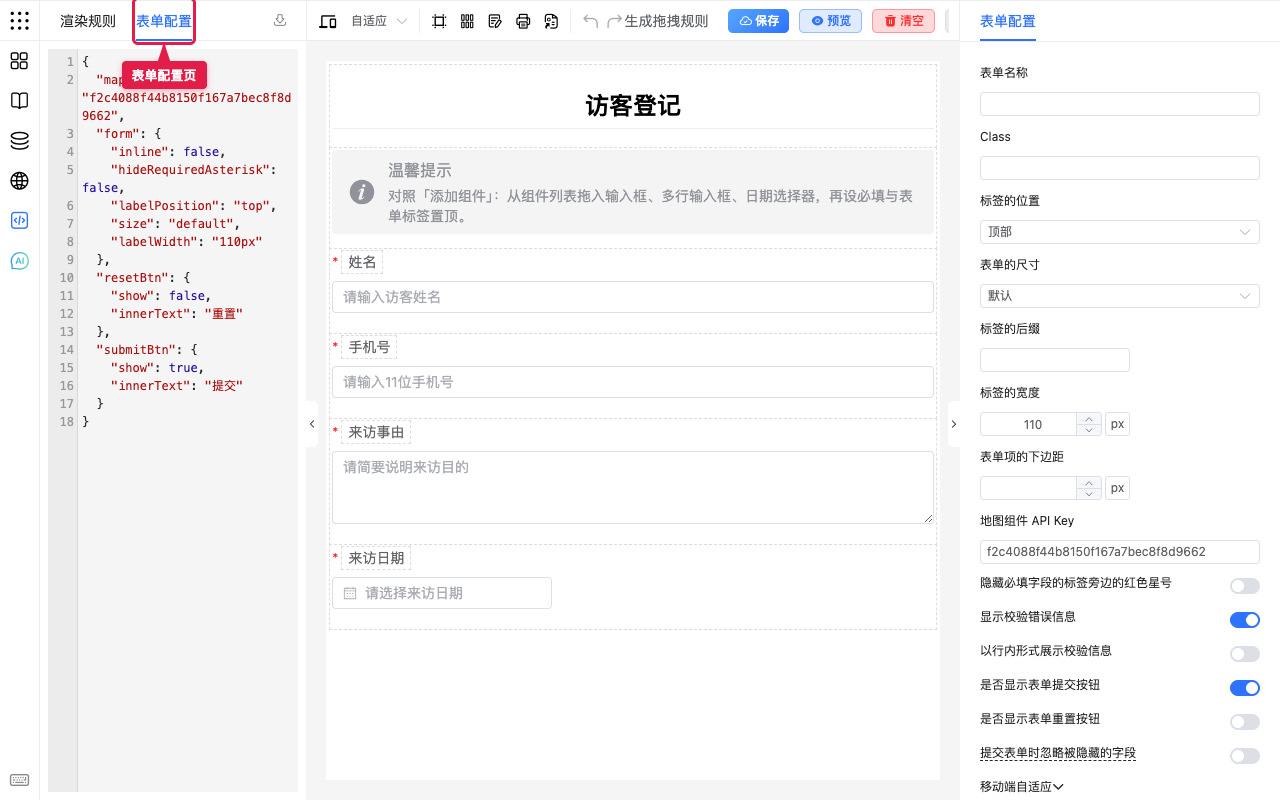Click the keyboard icon at the sidebar bottom
The width and height of the screenshot is (1280, 800).
pos(19,780)
